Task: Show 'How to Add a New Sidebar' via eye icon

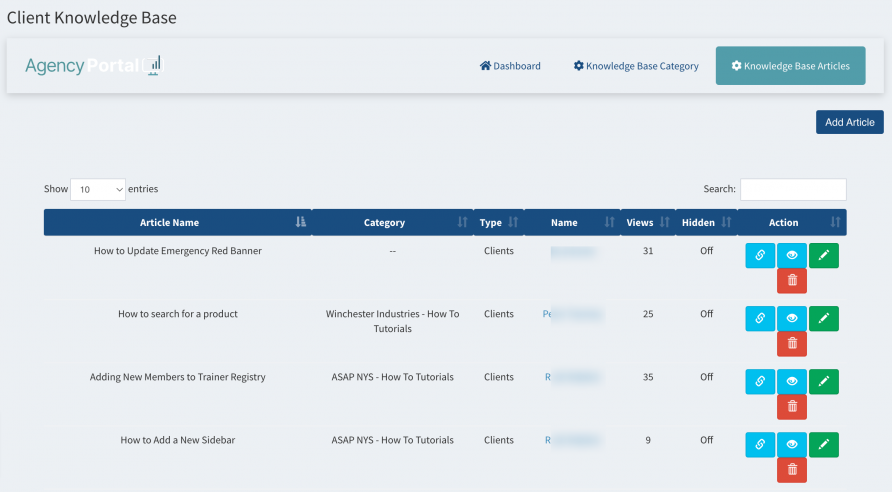Action: (x=791, y=445)
